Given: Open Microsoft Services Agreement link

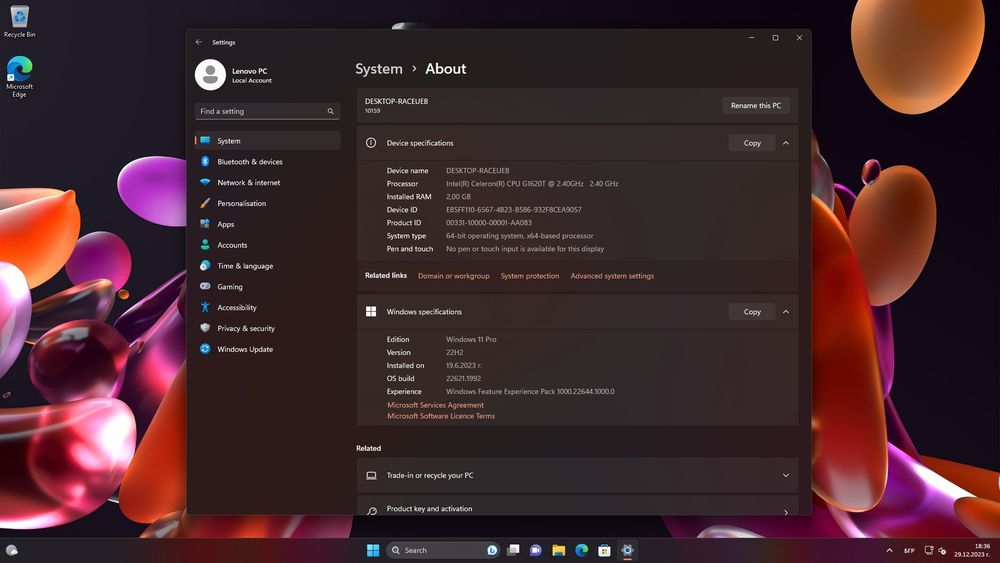Looking at the screenshot, I should [436, 405].
